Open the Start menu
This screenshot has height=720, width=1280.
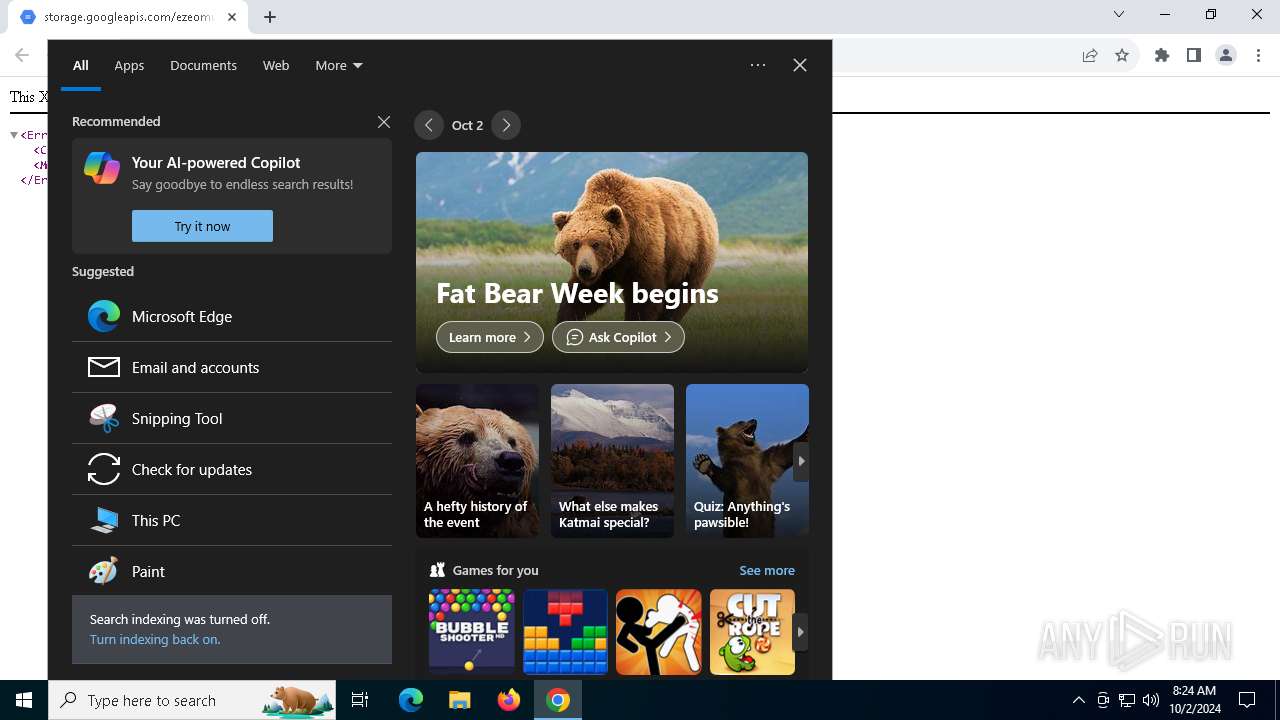coord(24,700)
